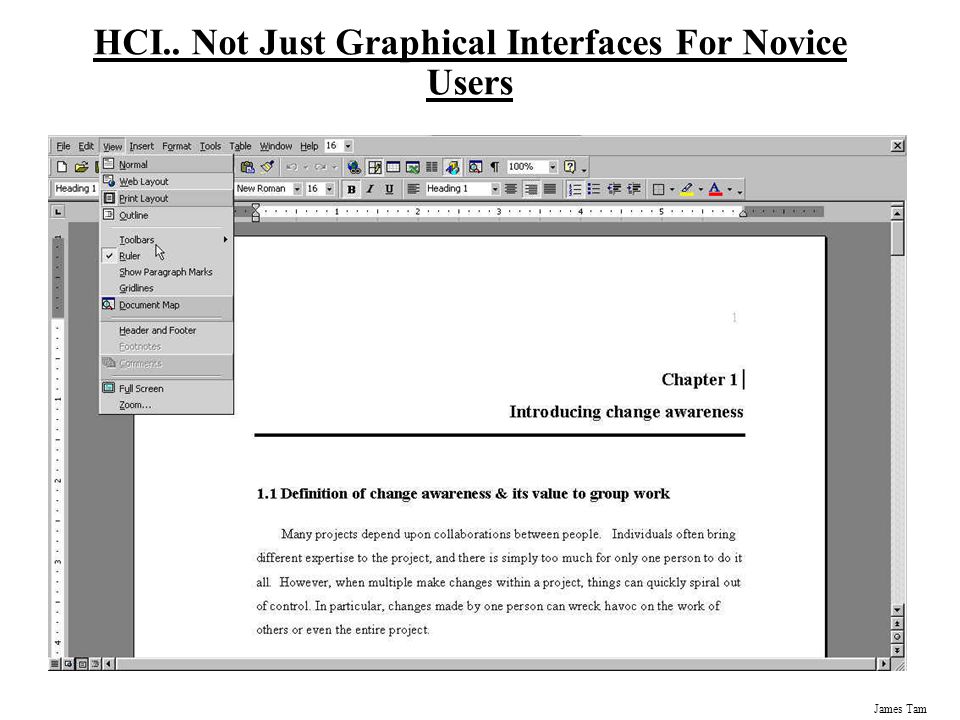960x720 pixels.
Task: Click the Columns icon
Action: (432, 167)
